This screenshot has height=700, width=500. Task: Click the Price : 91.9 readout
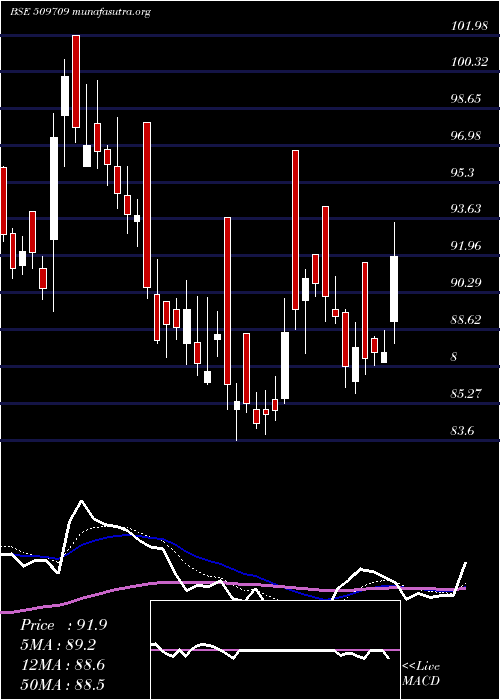point(64,625)
